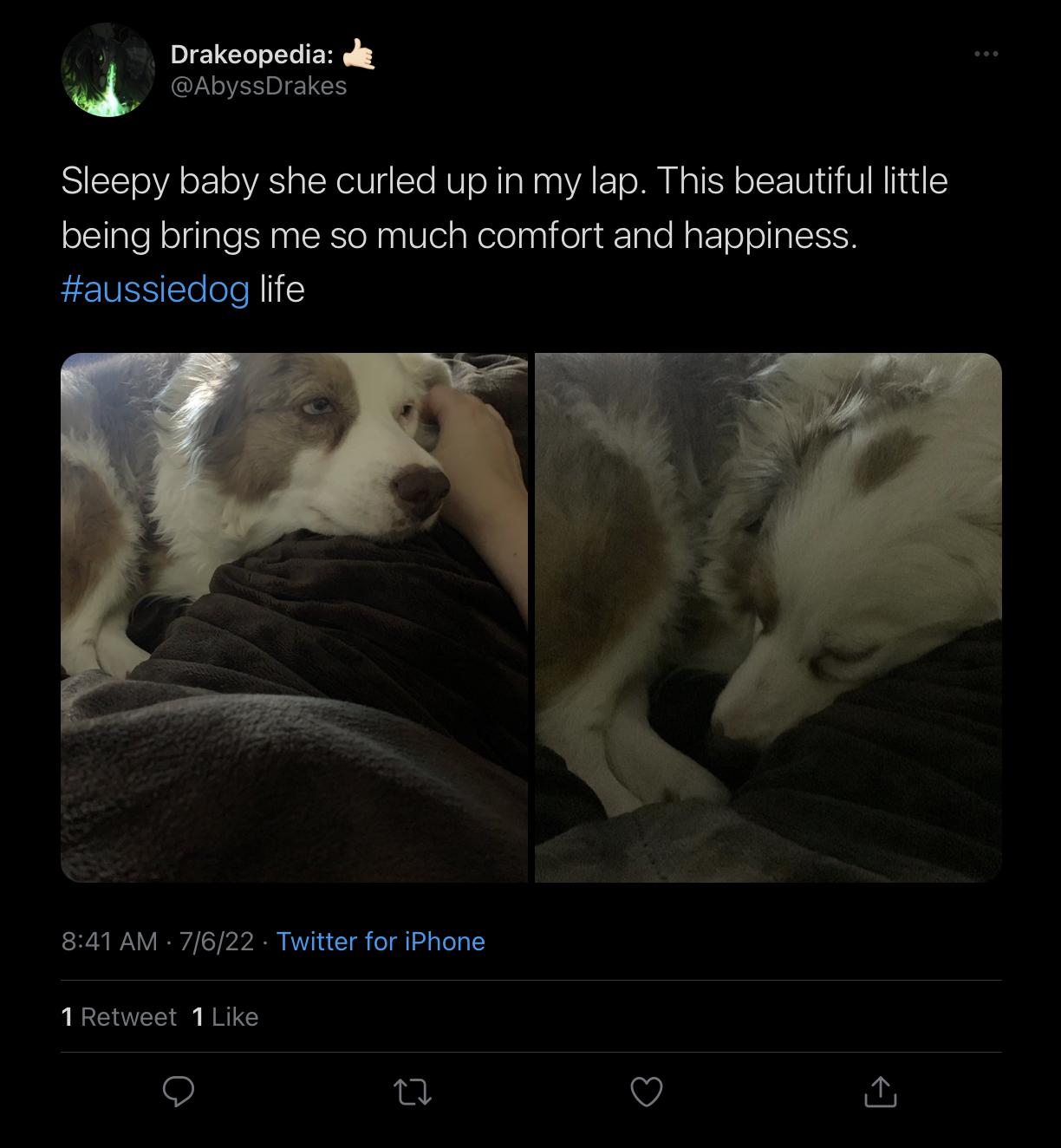This screenshot has height=1148, width=1061.
Task: Retweet using the arrows icon
Action: click(413, 1093)
